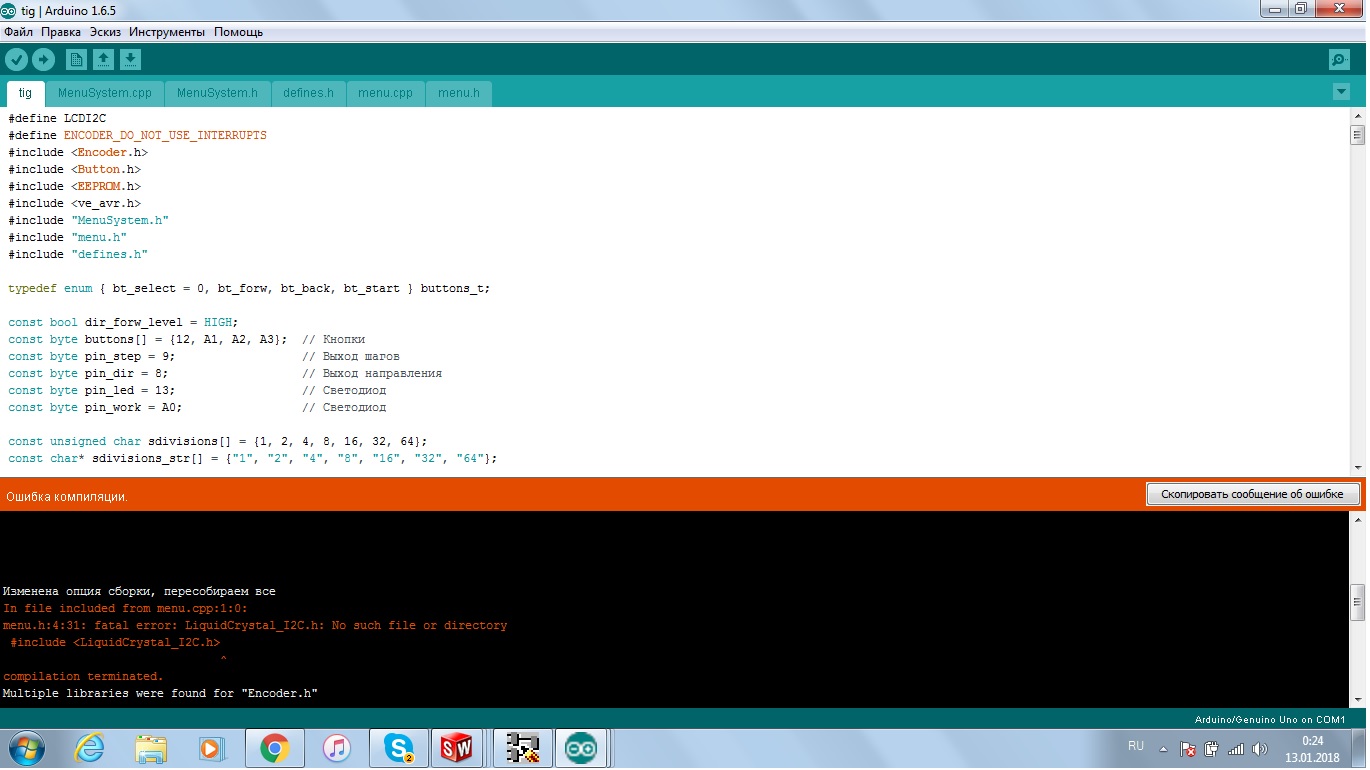1370x770 pixels.
Task: Switch to the MenuSystem.h tab
Action: [217, 93]
